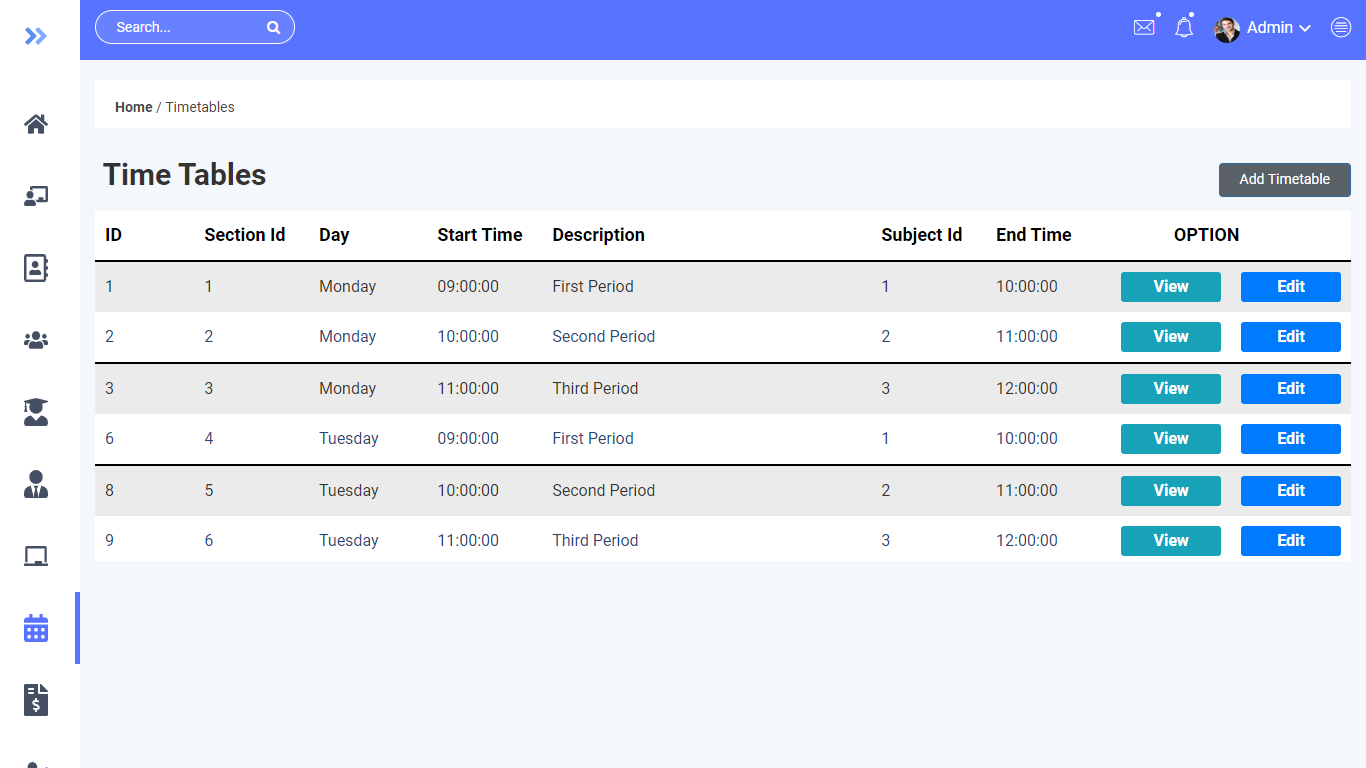Select start time 11:00:00 in row ID 3
This screenshot has width=1366, height=768.
coord(468,389)
